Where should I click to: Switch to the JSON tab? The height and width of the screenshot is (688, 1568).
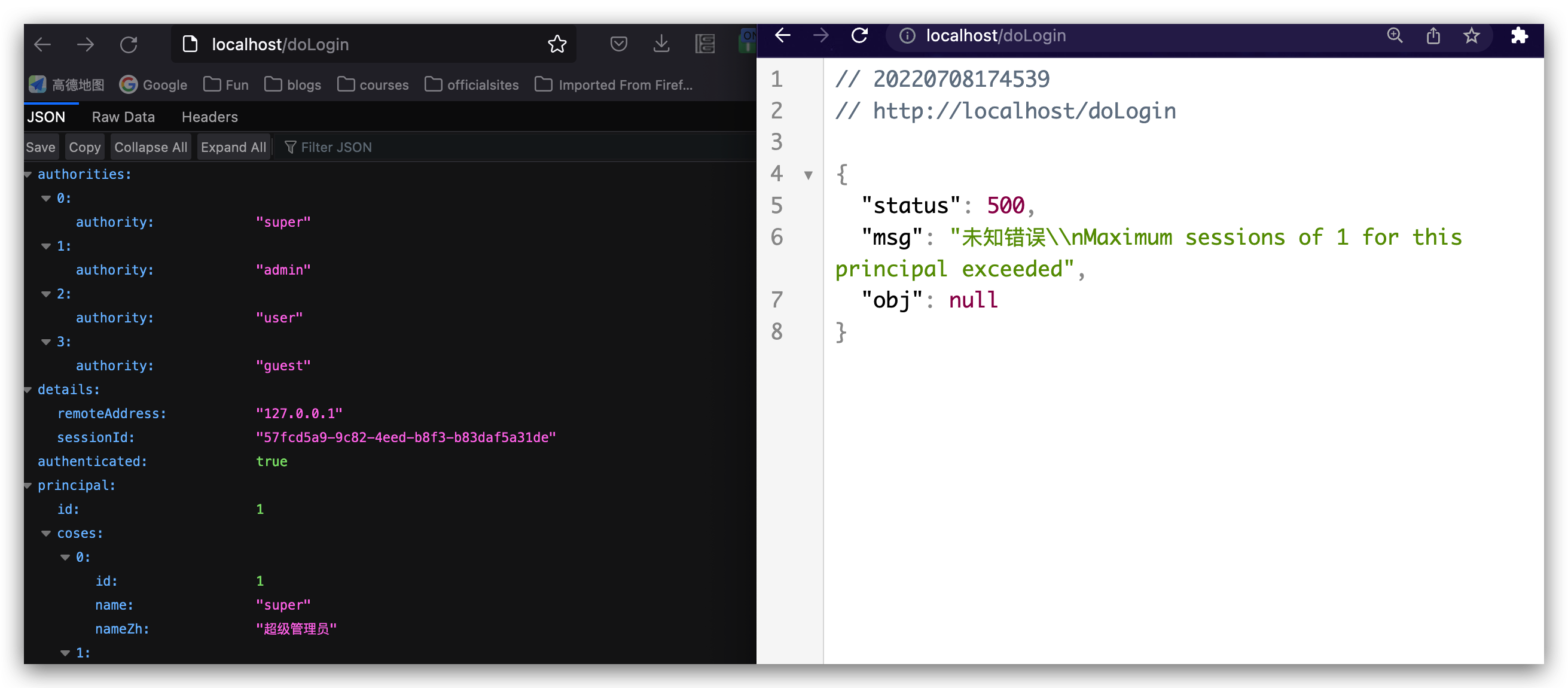tap(46, 117)
